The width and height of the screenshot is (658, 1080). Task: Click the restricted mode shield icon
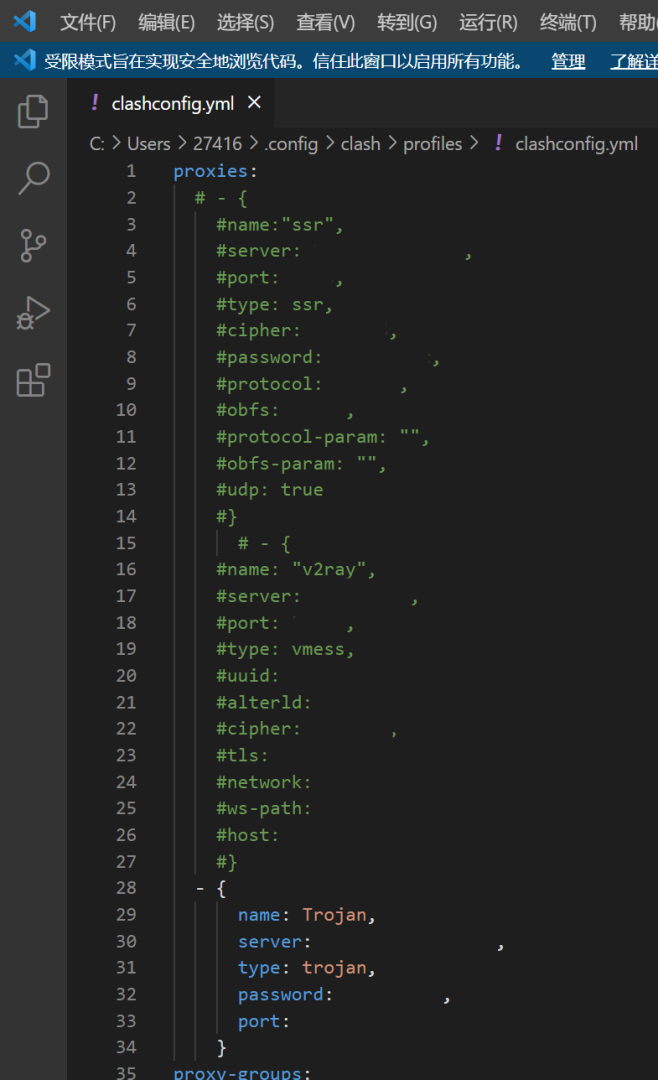click(25, 61)
